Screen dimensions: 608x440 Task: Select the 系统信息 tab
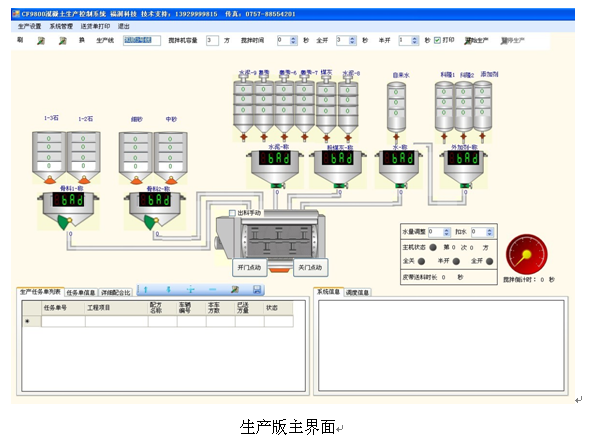[x=328, y=292]
